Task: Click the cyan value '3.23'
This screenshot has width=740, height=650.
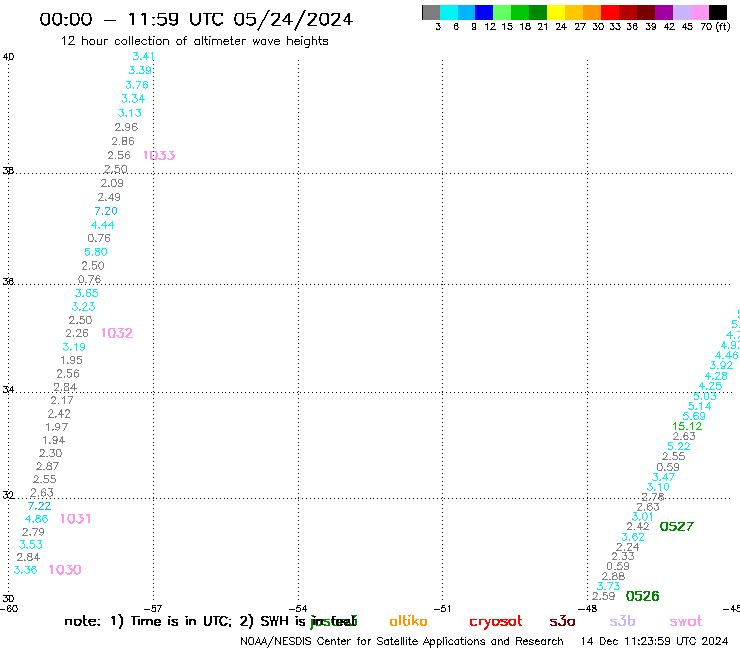Action: [x=84, y=307]
